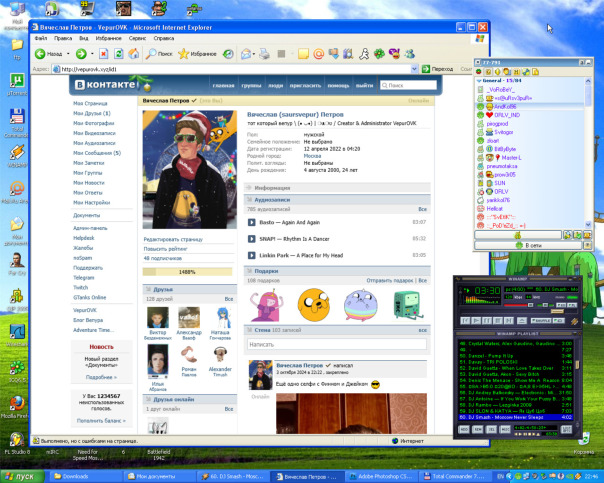
Task: Open the Вид menu
Action: coord(84,38)
